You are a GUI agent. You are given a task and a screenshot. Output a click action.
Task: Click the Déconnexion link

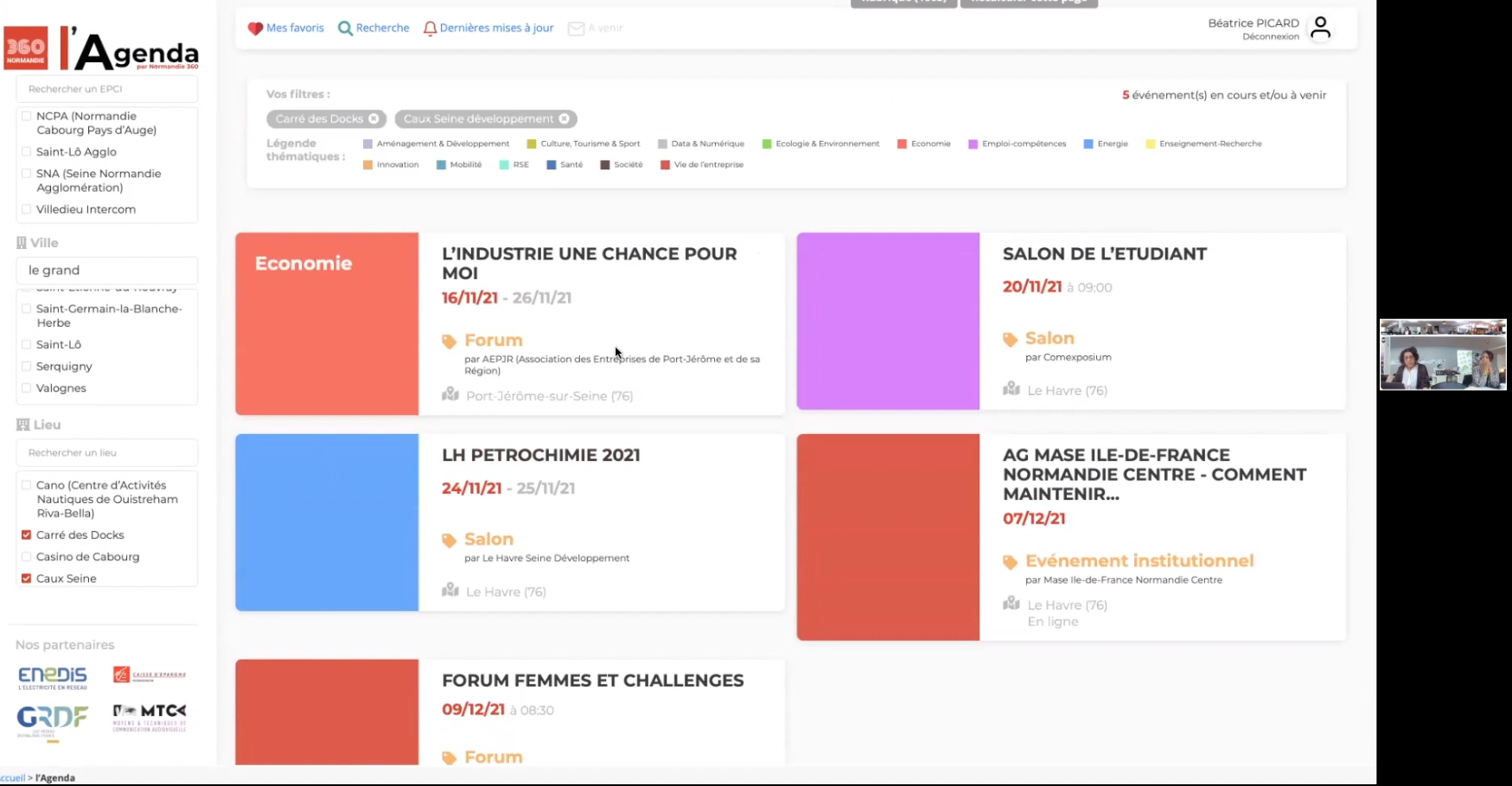pyautogui.click(x=1270, y=37)
